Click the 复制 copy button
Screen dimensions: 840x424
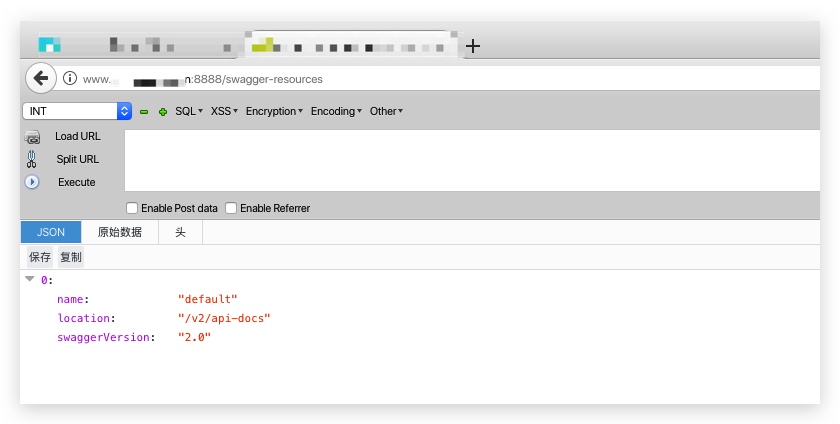[x=71, y=257]
